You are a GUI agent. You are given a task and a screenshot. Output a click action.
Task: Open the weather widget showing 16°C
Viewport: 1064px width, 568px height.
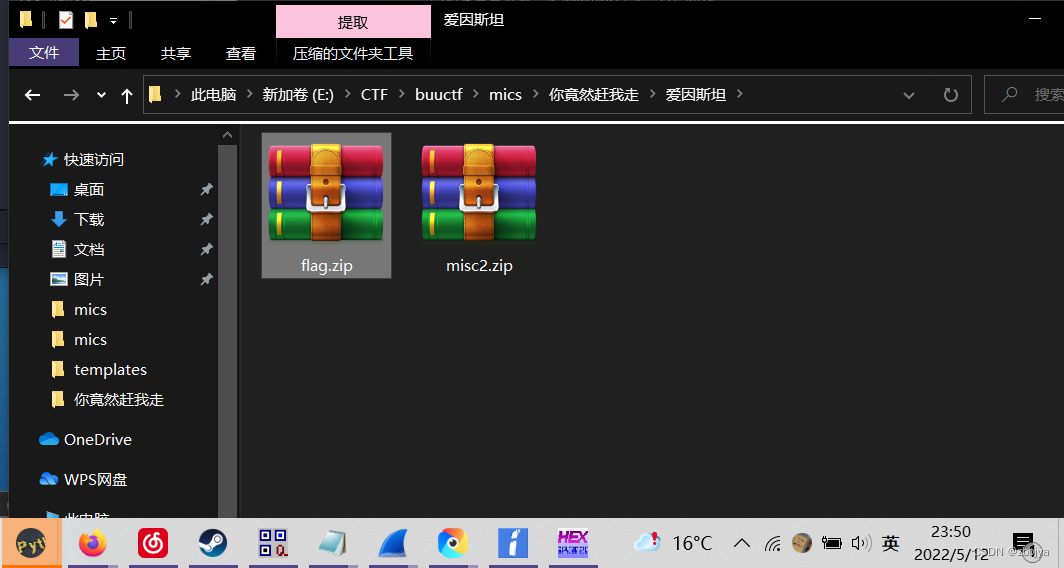(x=673, y=543)
